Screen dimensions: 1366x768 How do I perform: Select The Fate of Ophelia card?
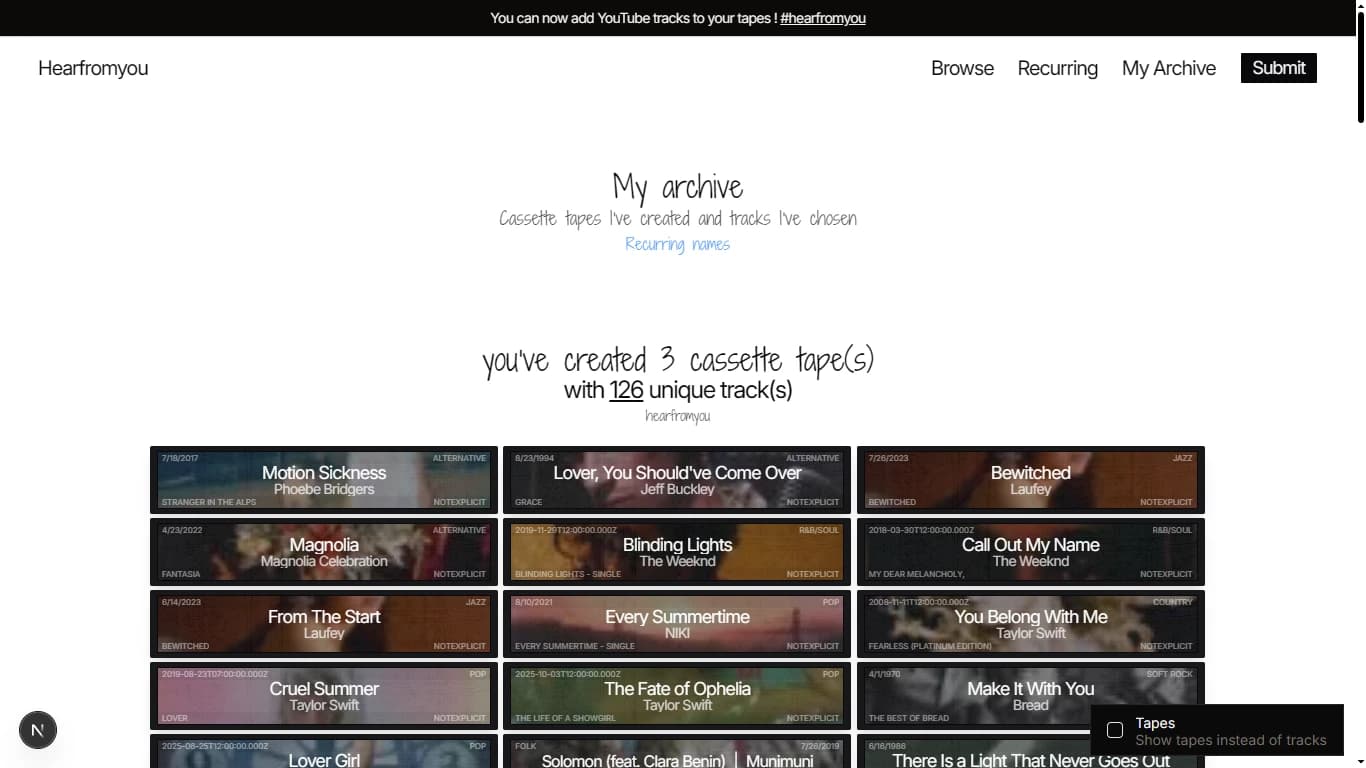click(x=677, y=696)
